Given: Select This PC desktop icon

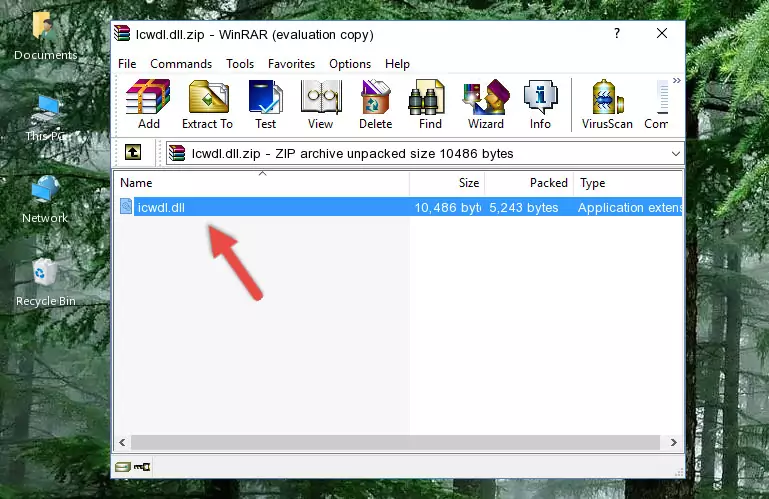Looking at the screenshot, I should [x=47, y=118].
